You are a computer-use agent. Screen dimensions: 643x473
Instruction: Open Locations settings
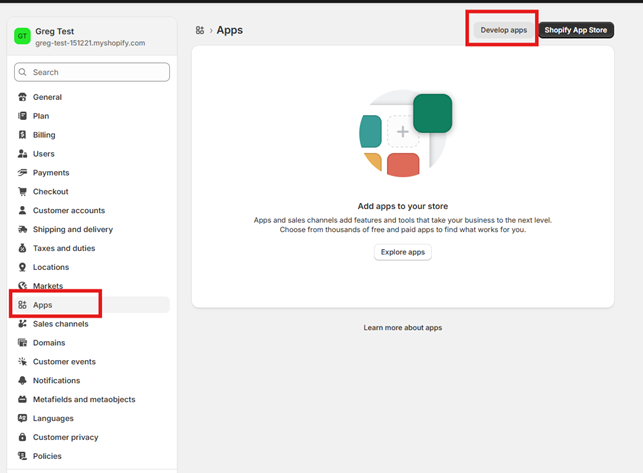(x=92, y=267)
